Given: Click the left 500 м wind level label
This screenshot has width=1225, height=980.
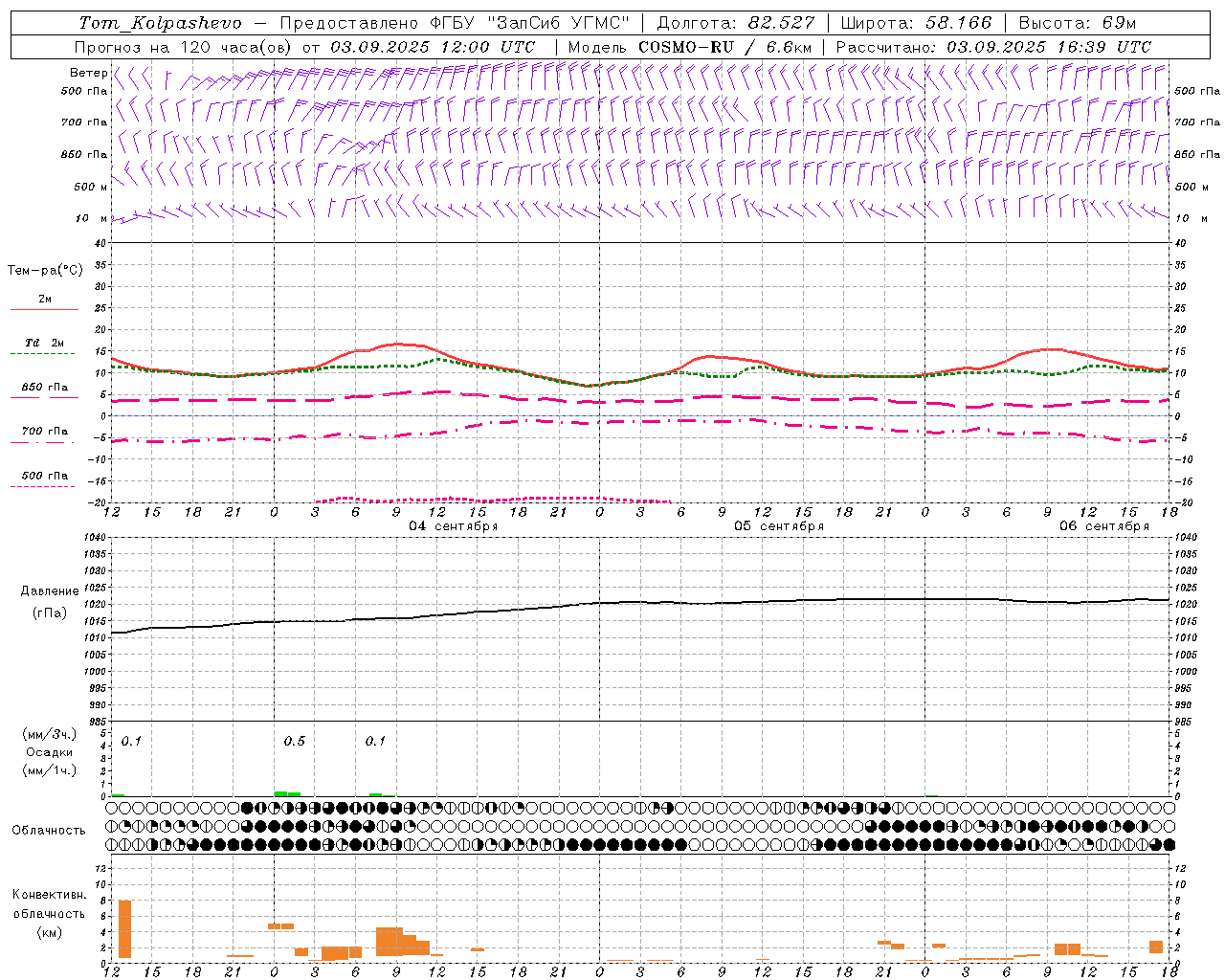Looking at the screenshot, I should (91, 187).
